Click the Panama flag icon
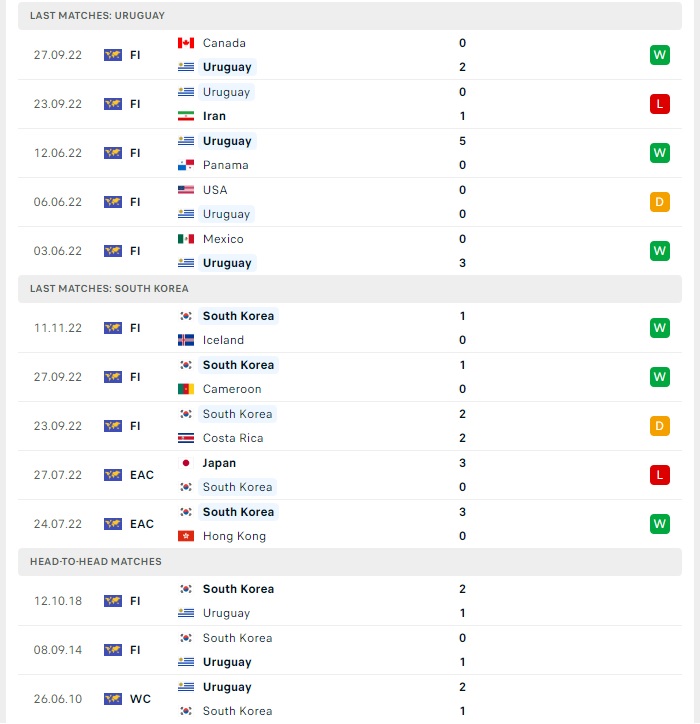 click(x=186, y=165)
